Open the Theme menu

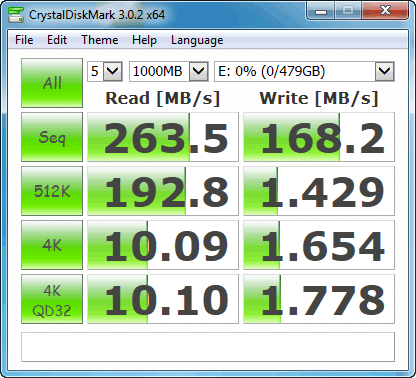100,40
